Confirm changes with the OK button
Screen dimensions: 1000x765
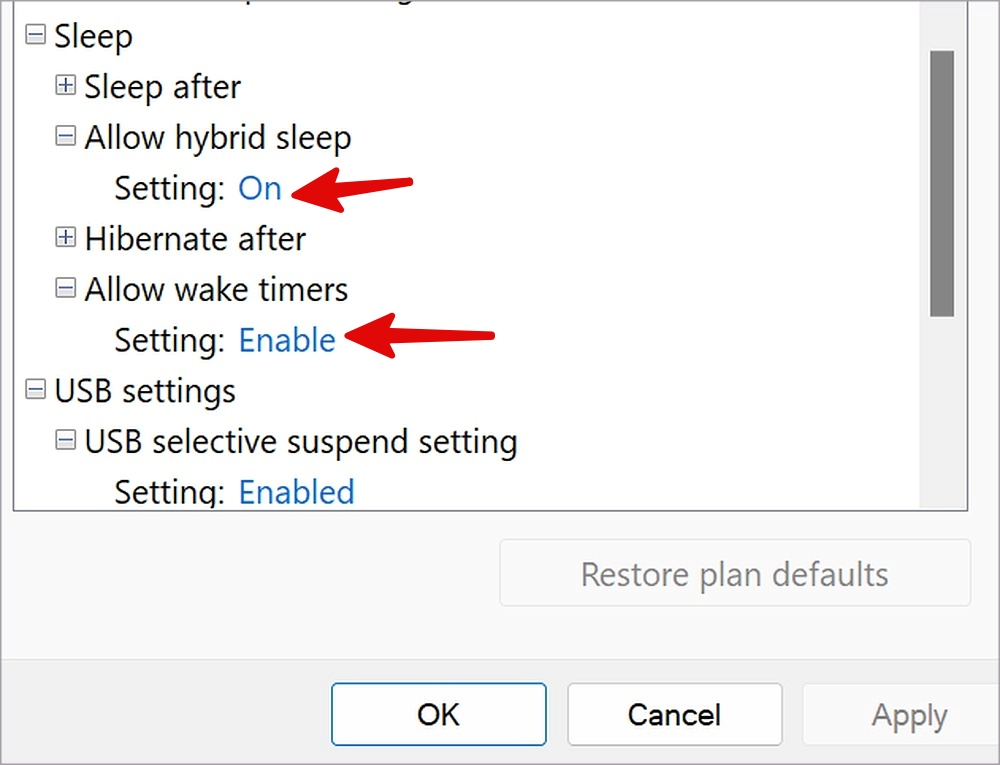coord(439,714)
